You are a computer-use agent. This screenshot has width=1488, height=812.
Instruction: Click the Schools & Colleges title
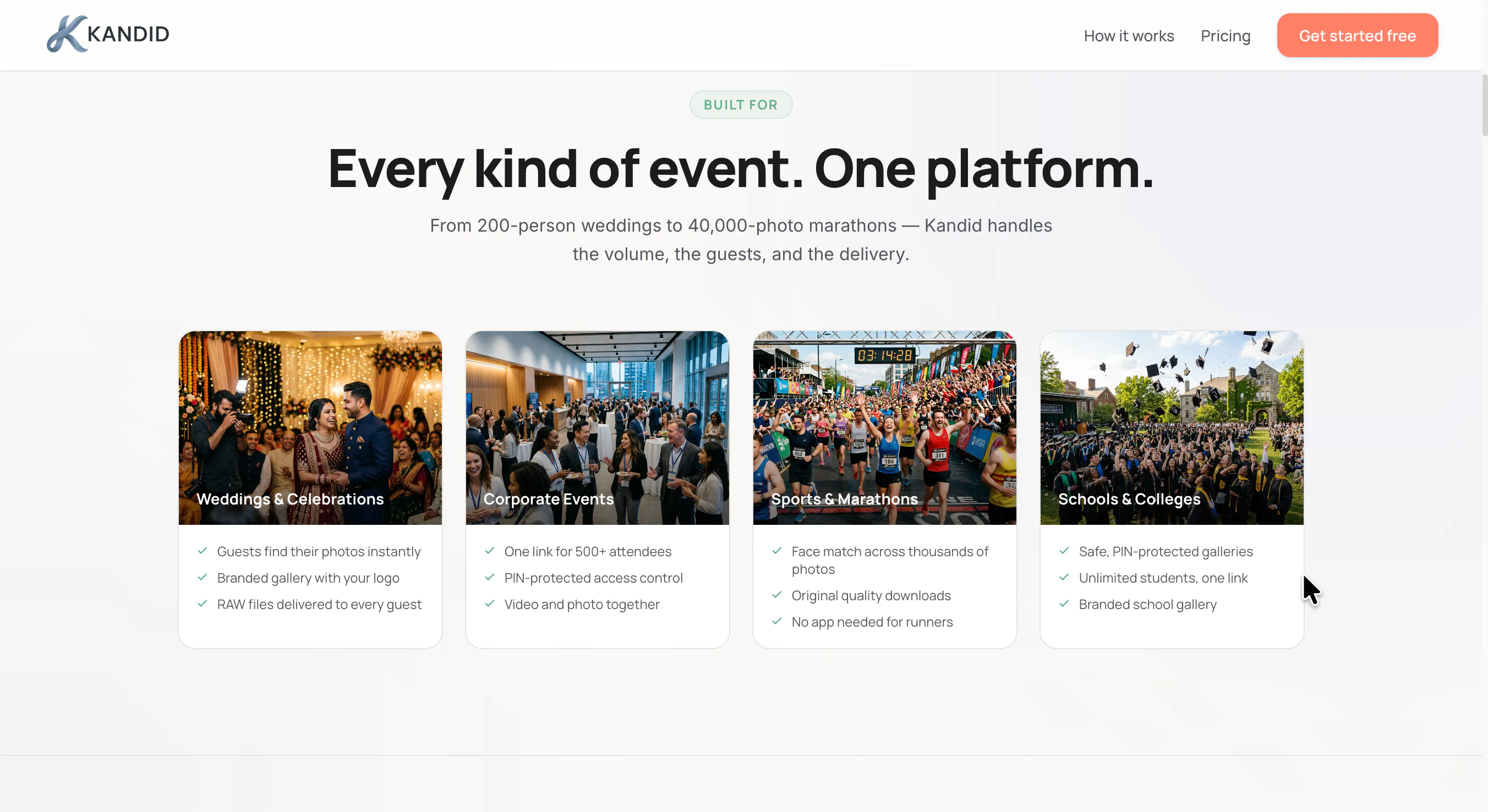[1129, 499]
